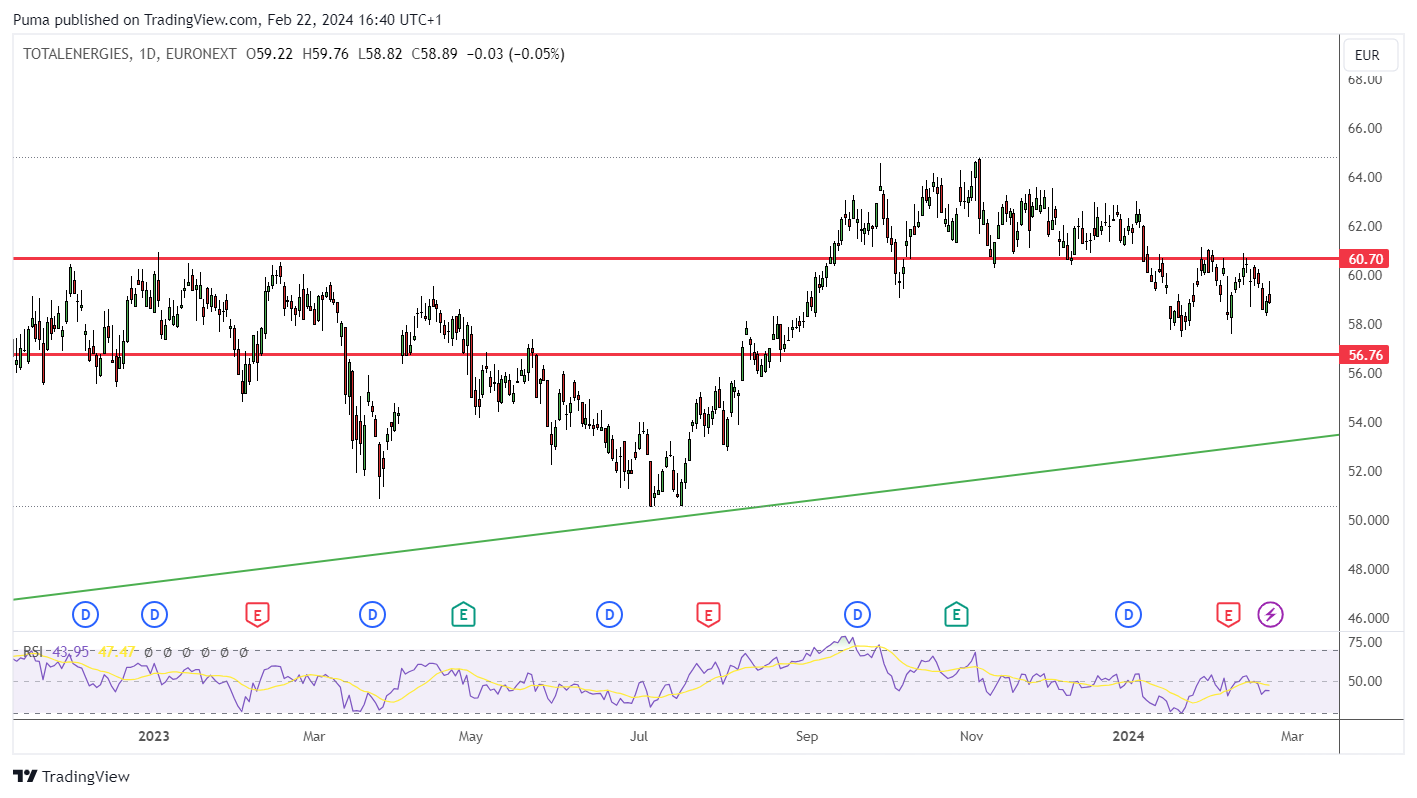The height and width of the screenshot is (798, 1417).
Task: Open the dividend D marker between Mar and May
Action: coord(372,614)
